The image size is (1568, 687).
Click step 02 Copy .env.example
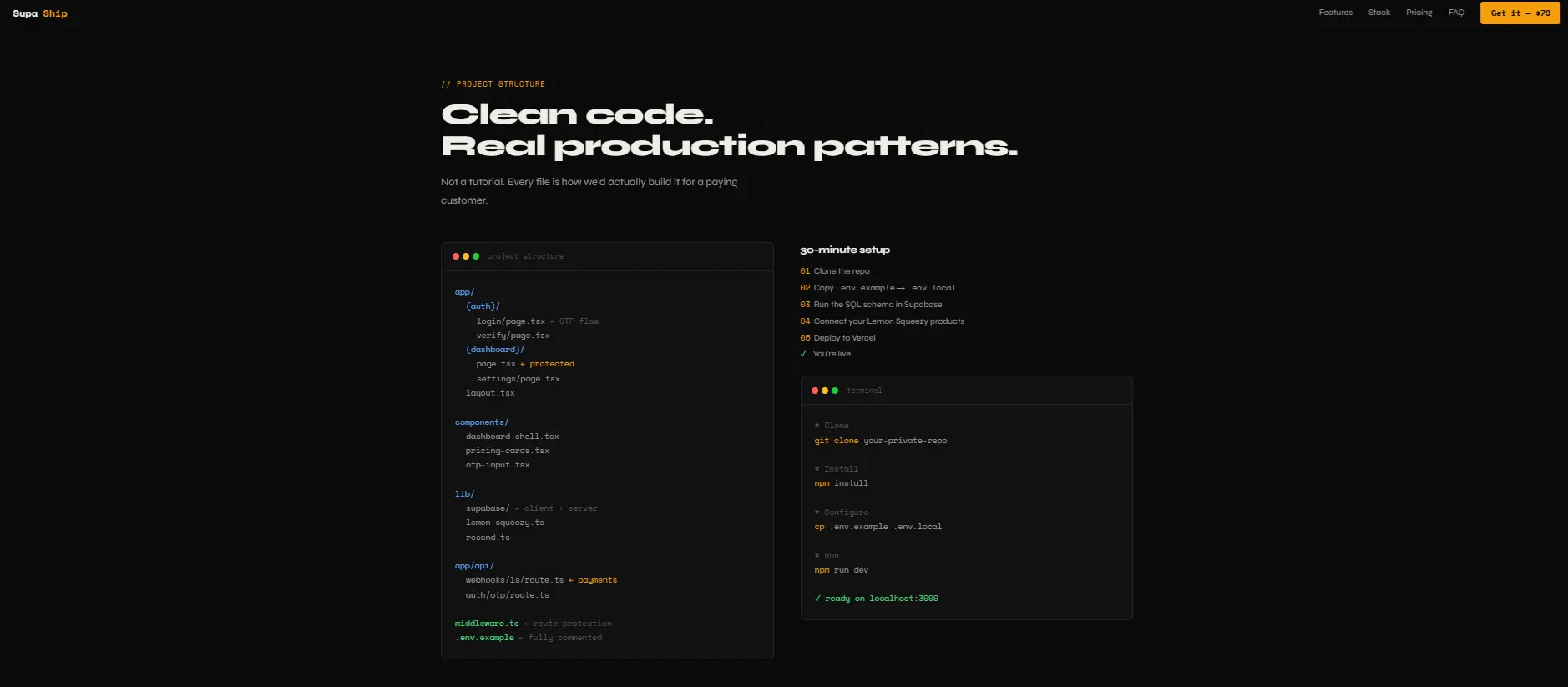point(878,288)
